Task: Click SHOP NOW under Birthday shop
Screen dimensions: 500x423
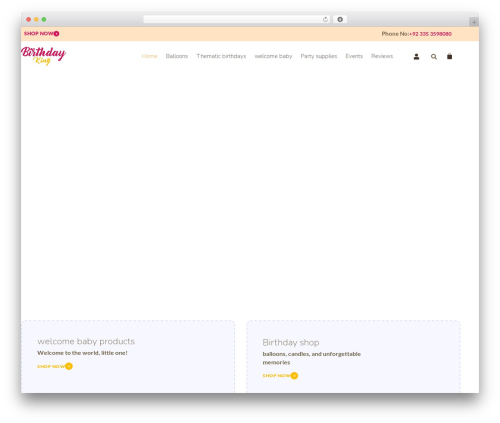Action: [280, 376]
